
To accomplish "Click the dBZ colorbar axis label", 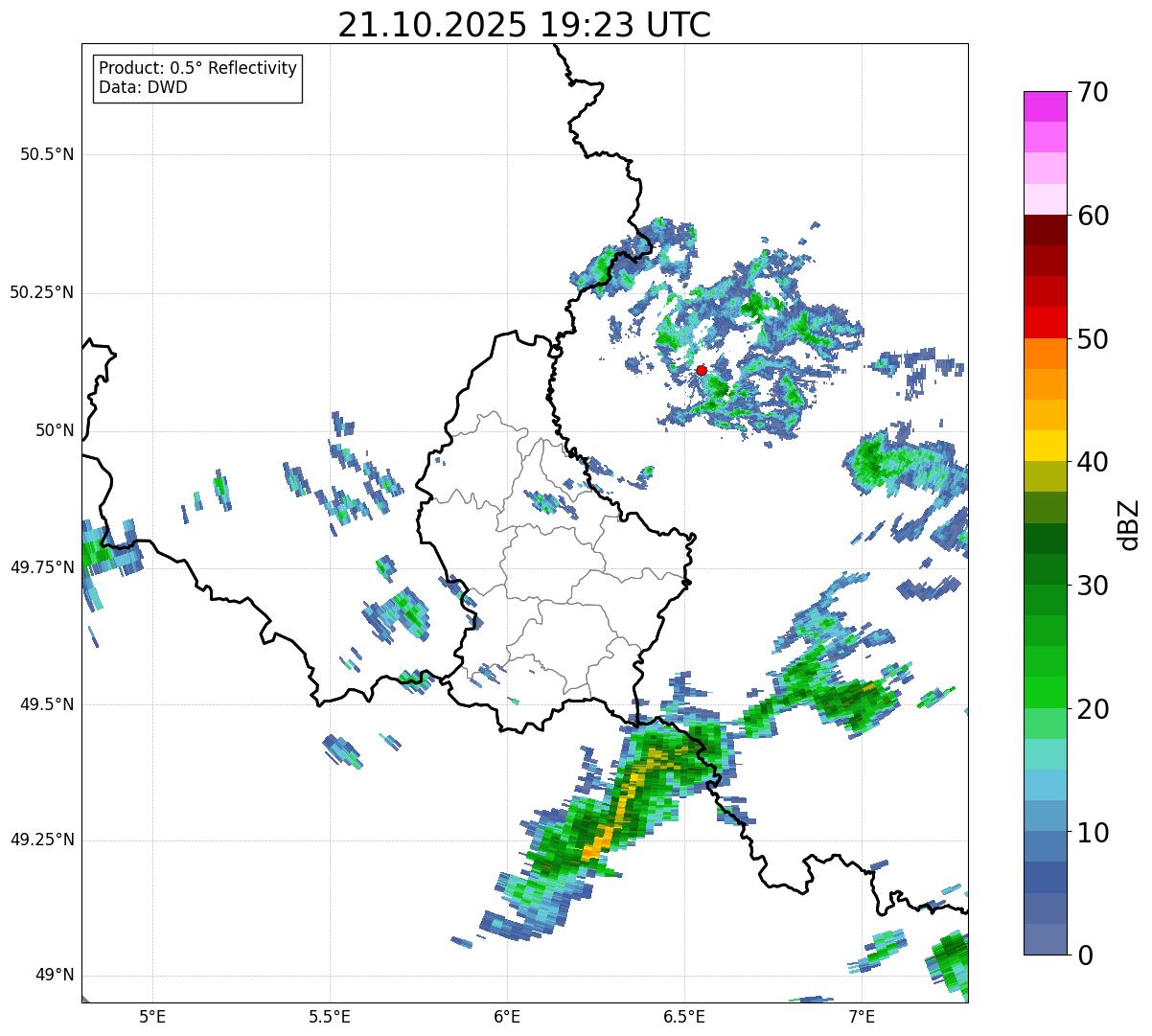I will (1129, 523).
